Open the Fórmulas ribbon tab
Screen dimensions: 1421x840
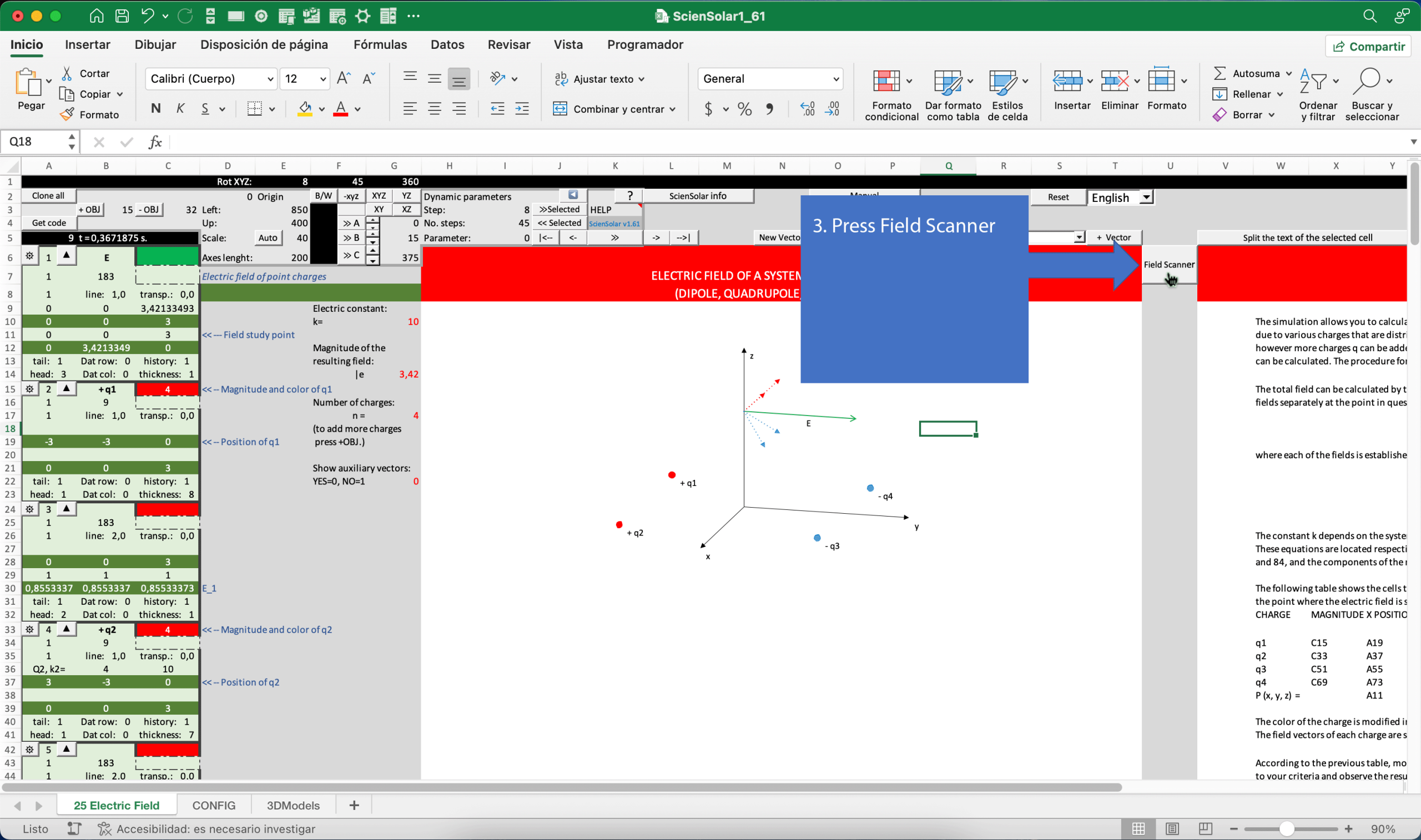380,45
